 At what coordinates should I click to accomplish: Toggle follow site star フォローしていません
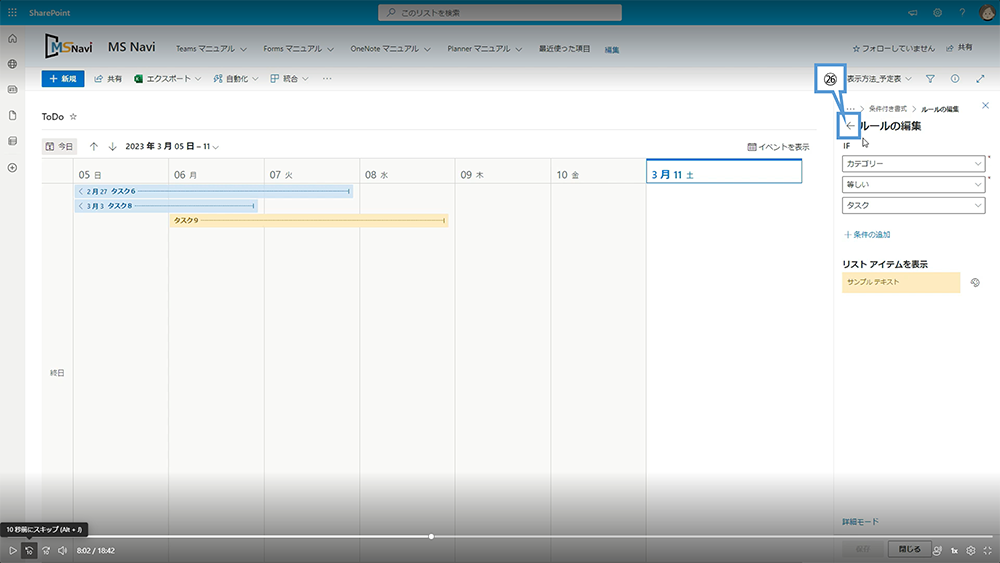(x=893, y=48)
